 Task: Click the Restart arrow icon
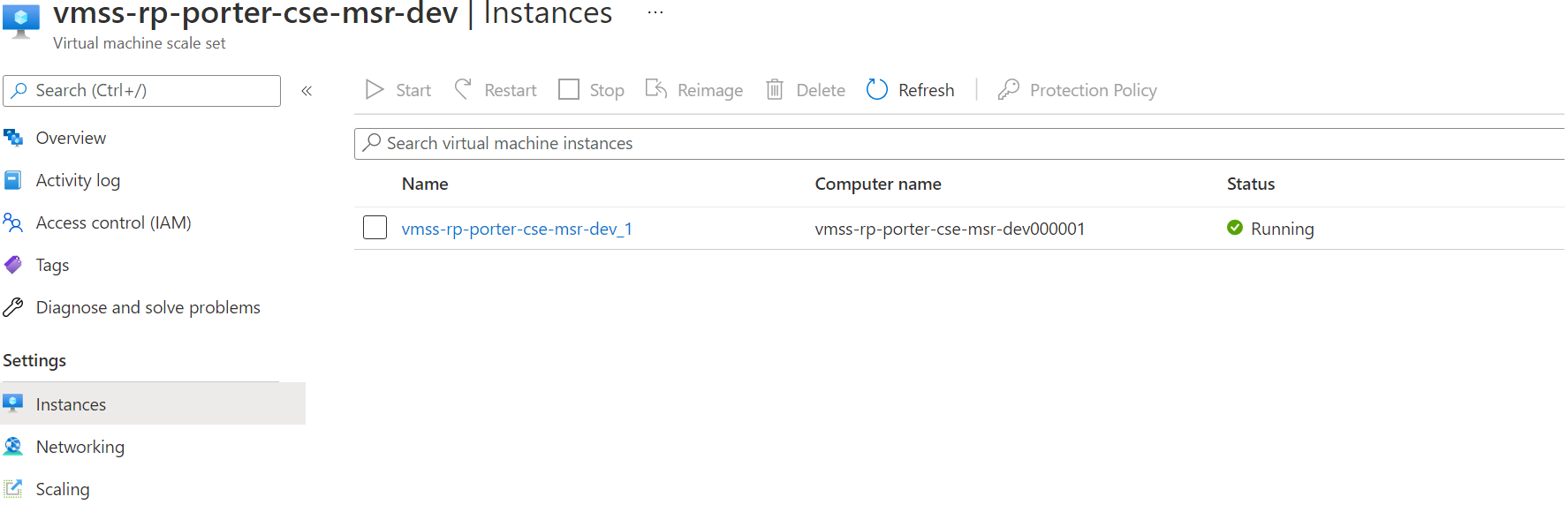463,89
